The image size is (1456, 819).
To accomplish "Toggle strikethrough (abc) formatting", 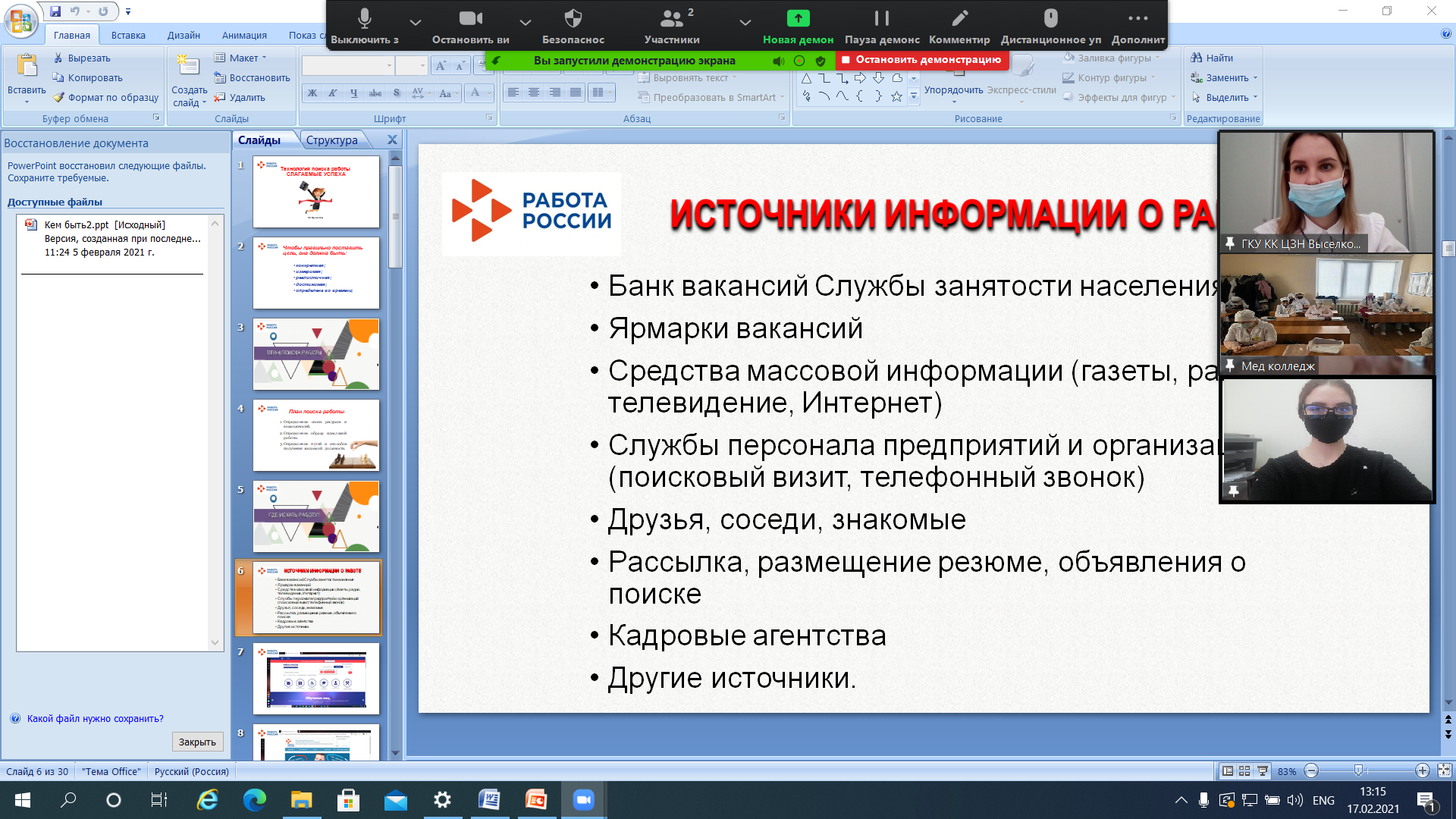I will tap(375, 93).
